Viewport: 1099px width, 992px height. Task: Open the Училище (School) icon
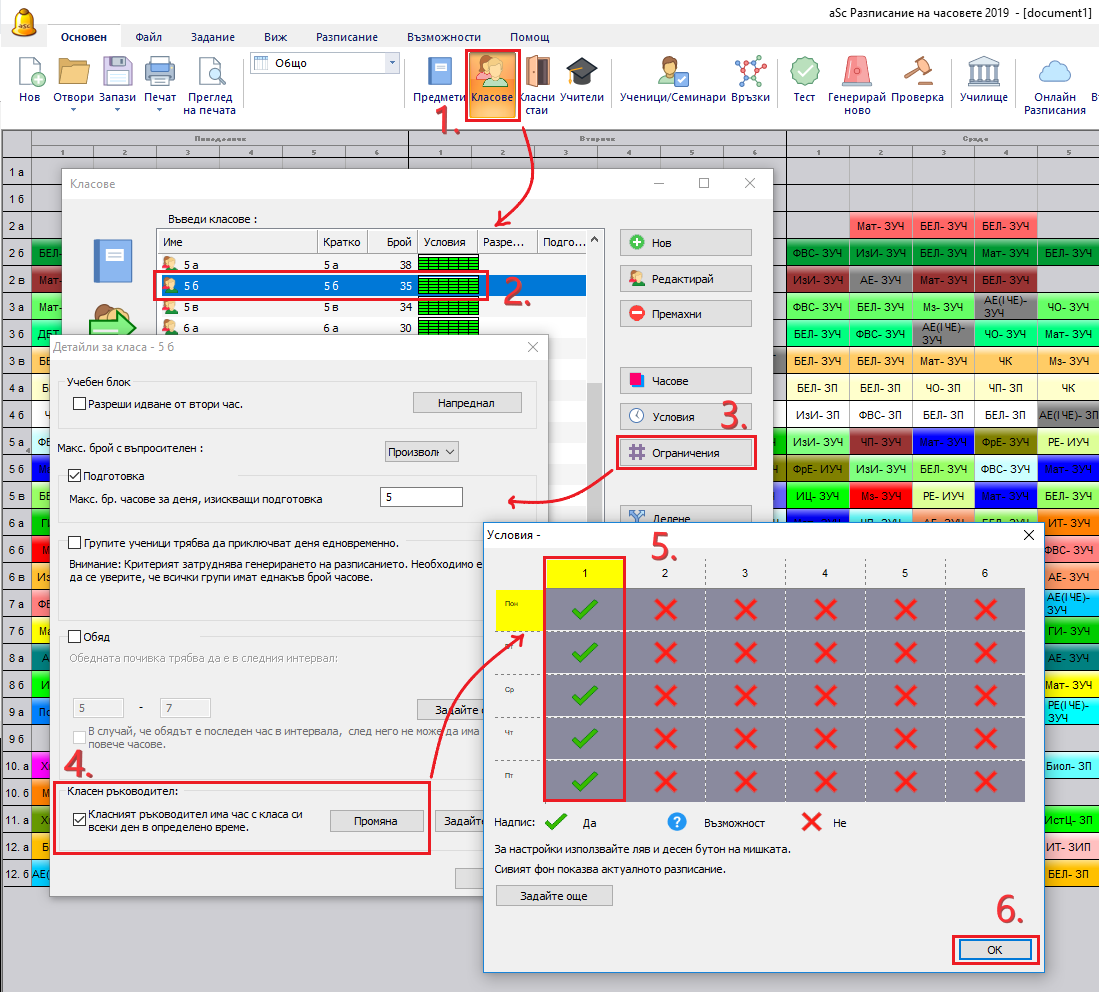983,78
